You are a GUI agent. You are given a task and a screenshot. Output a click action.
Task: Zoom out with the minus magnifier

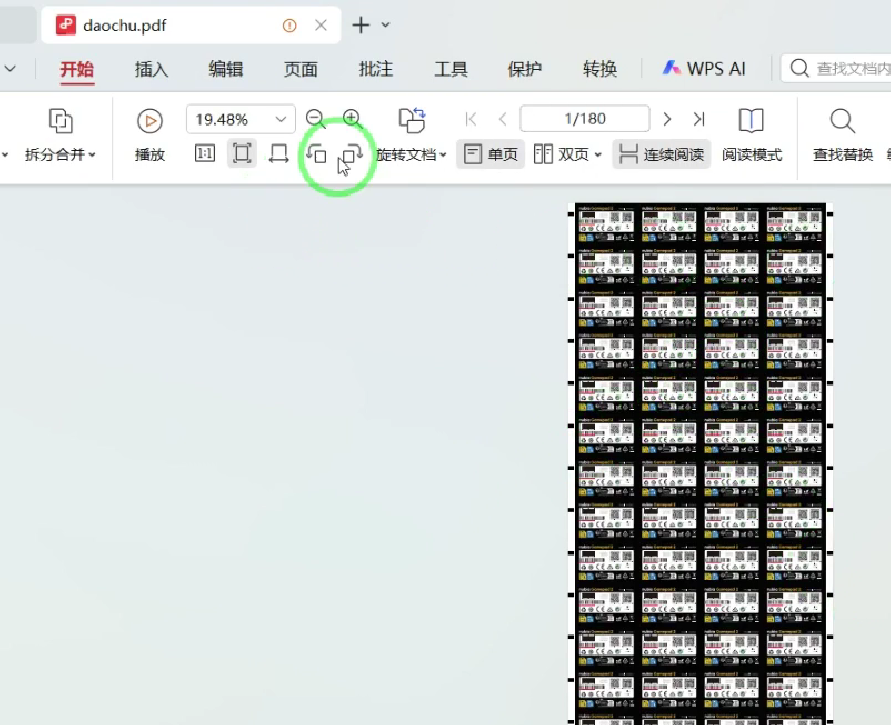(x=315, y=119)
